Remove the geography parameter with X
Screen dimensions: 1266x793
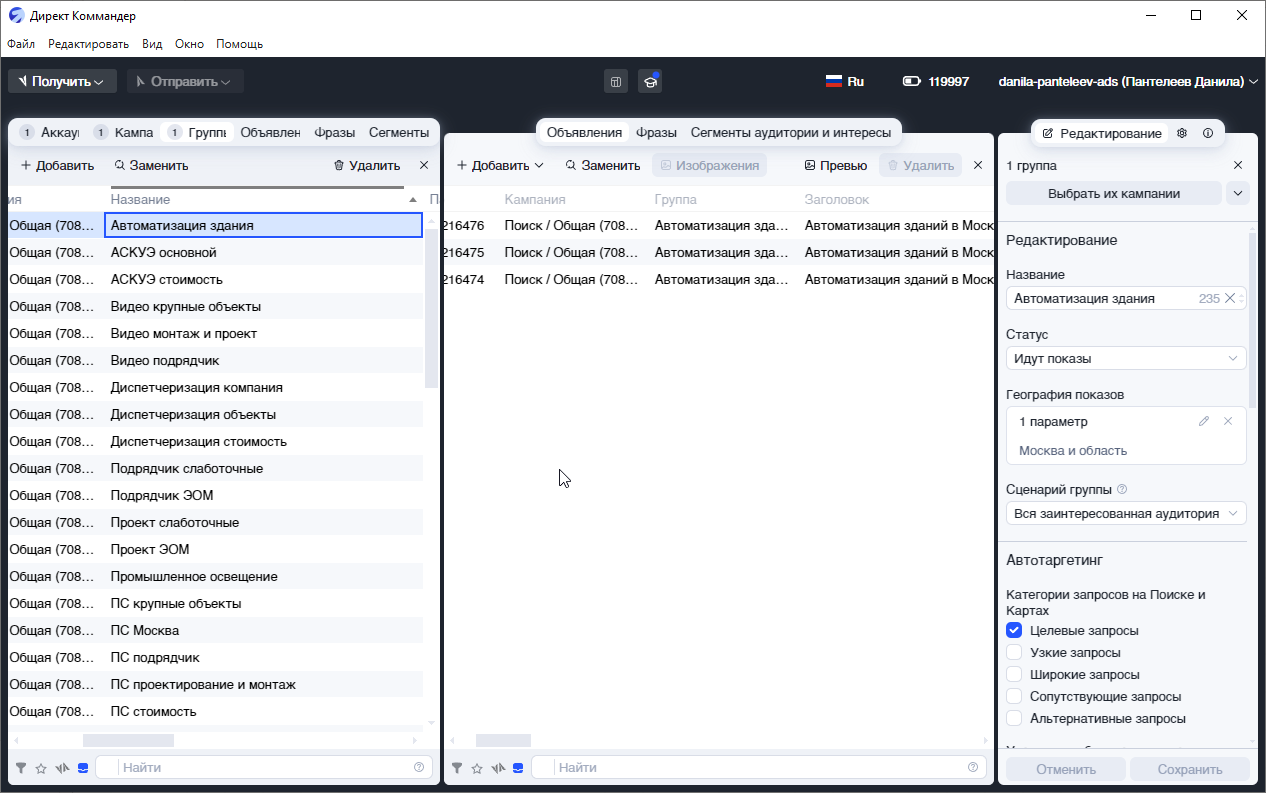click(x=1228, y=421)
